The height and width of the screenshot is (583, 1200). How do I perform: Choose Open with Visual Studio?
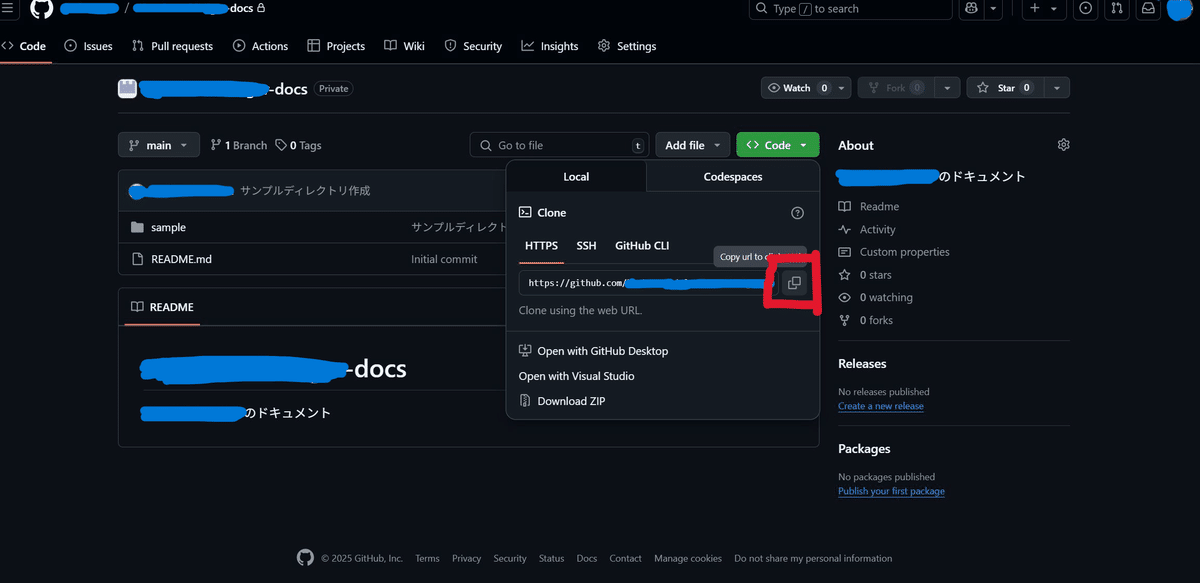click(576, 376)
